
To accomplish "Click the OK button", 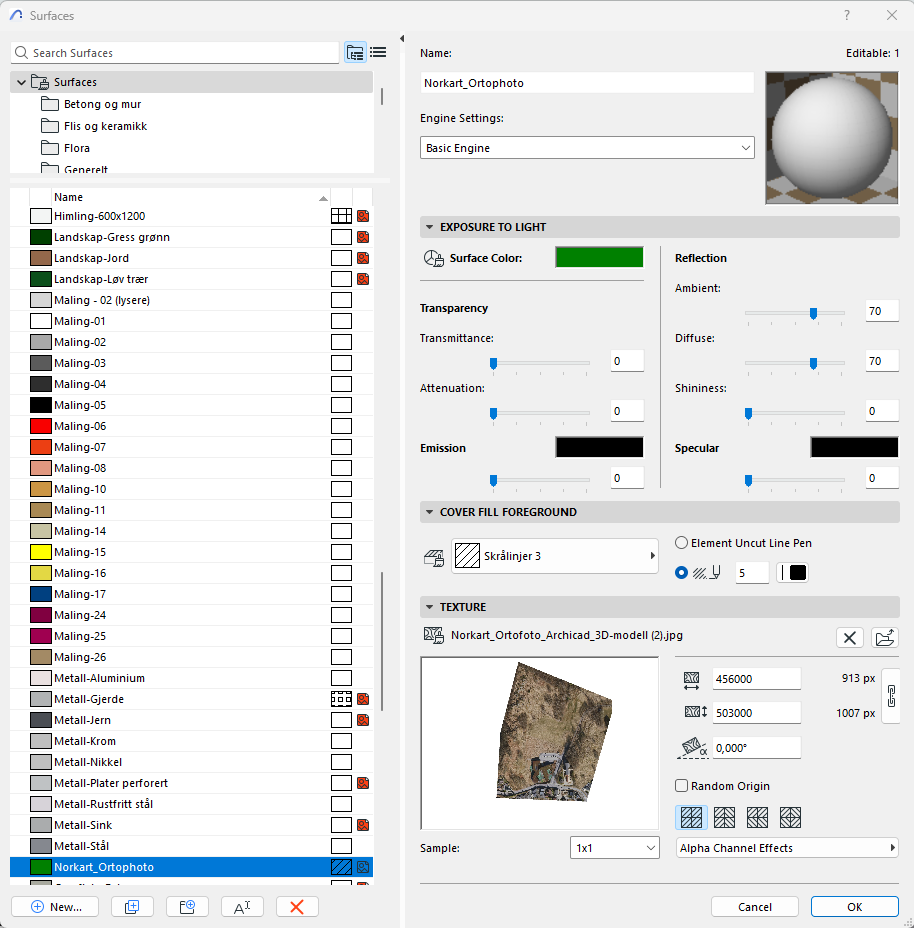I will point(854,906).
